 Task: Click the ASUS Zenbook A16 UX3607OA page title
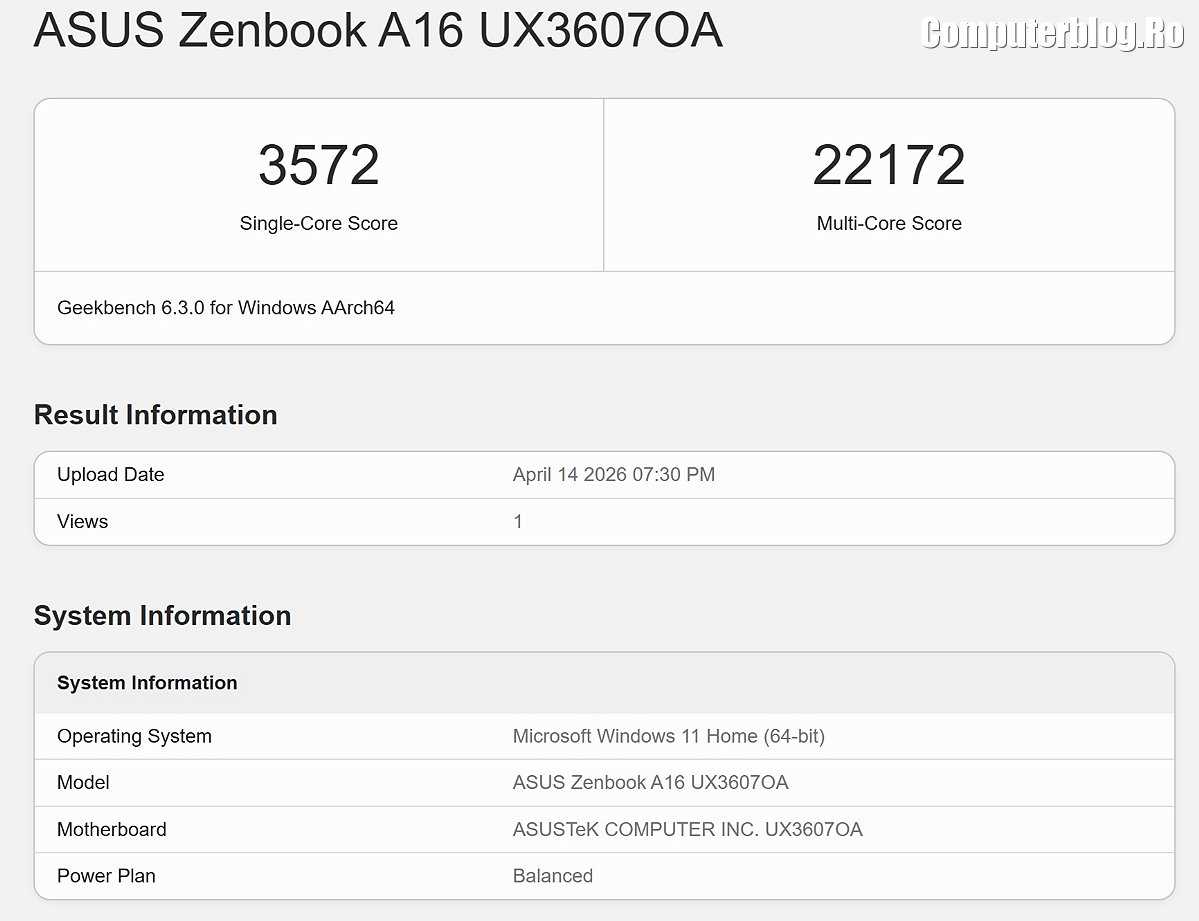pyautogui.click(x=378, y=32)
